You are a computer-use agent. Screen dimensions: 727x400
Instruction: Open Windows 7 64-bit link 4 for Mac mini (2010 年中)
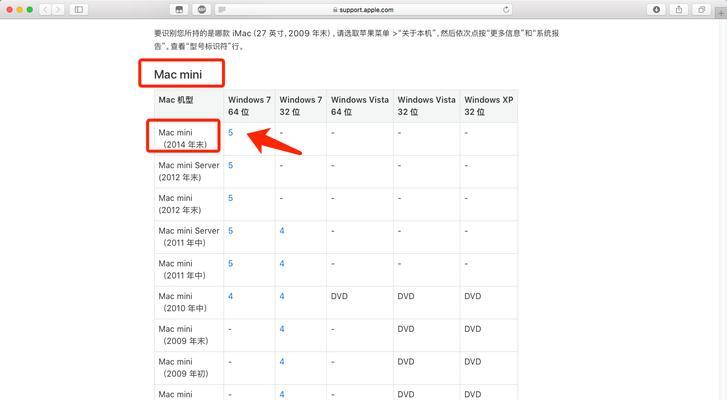tap(230, 296)
